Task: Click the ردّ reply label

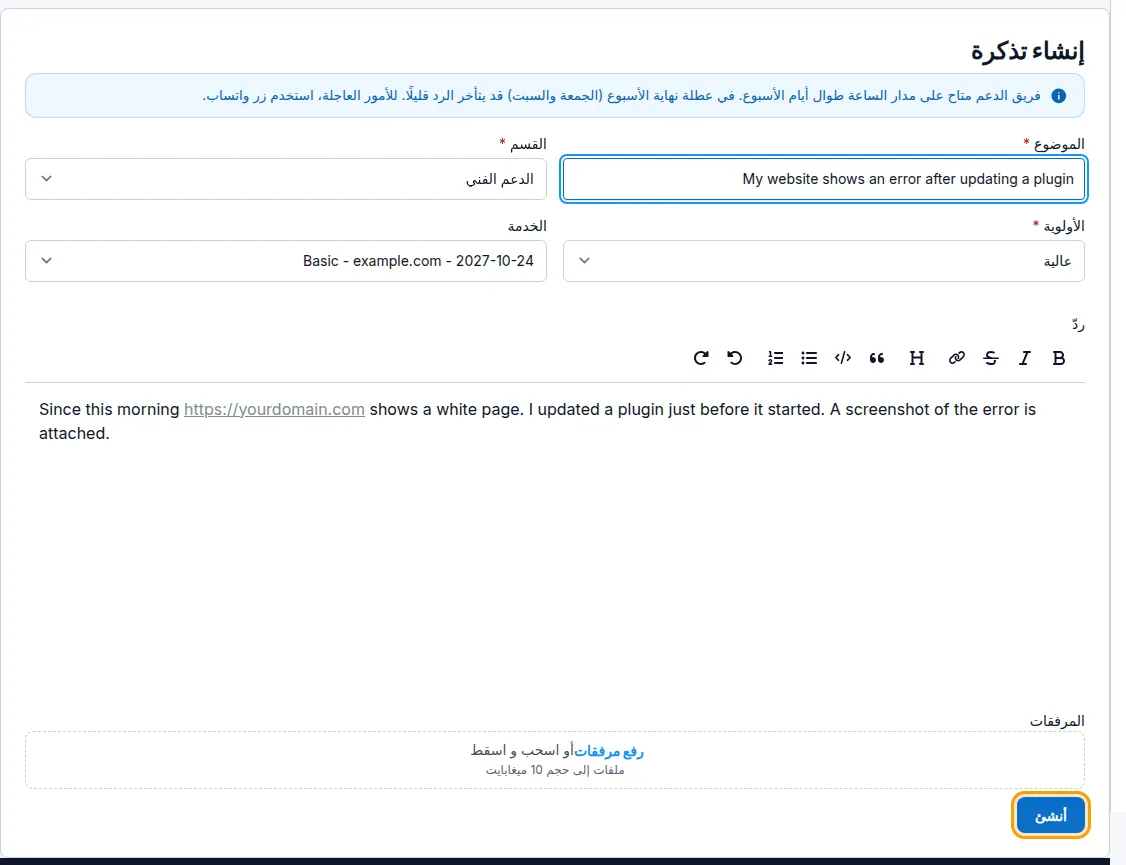Action: tap(1078, 324)
